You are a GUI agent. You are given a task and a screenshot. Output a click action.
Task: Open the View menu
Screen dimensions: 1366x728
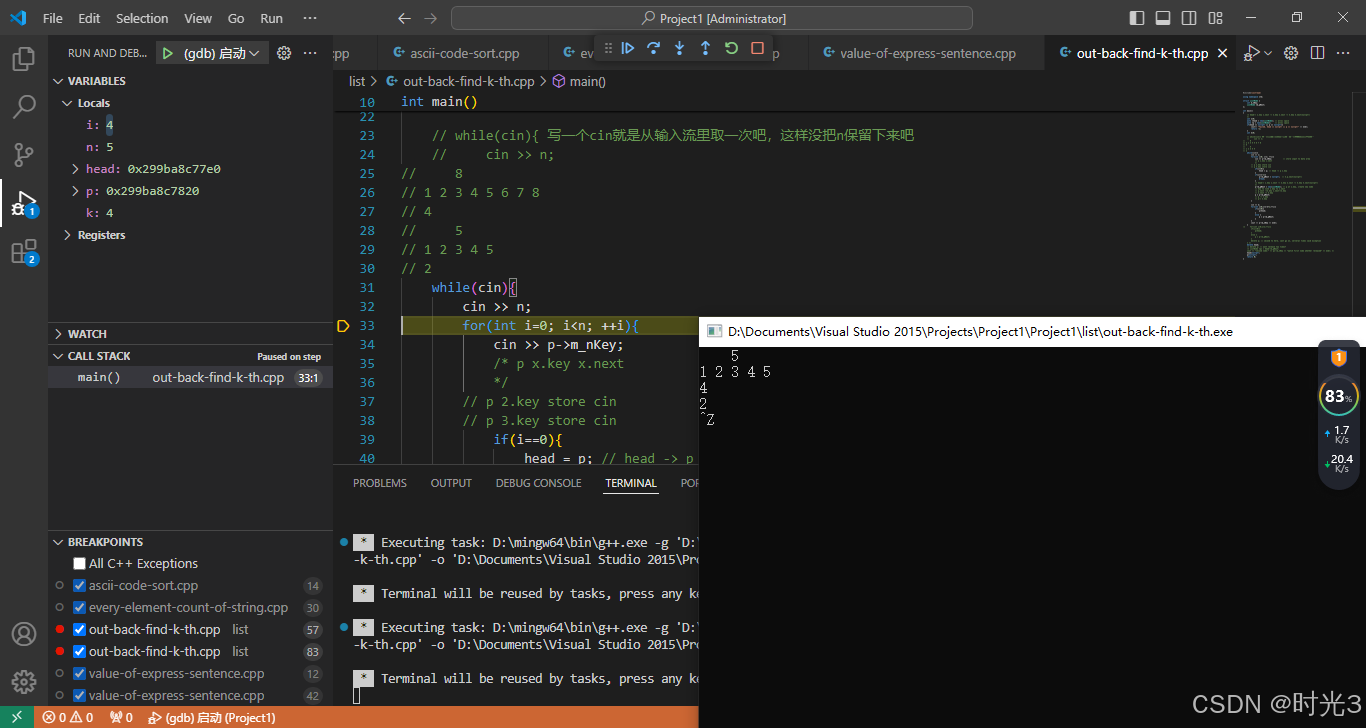click(x=198, y=18)
